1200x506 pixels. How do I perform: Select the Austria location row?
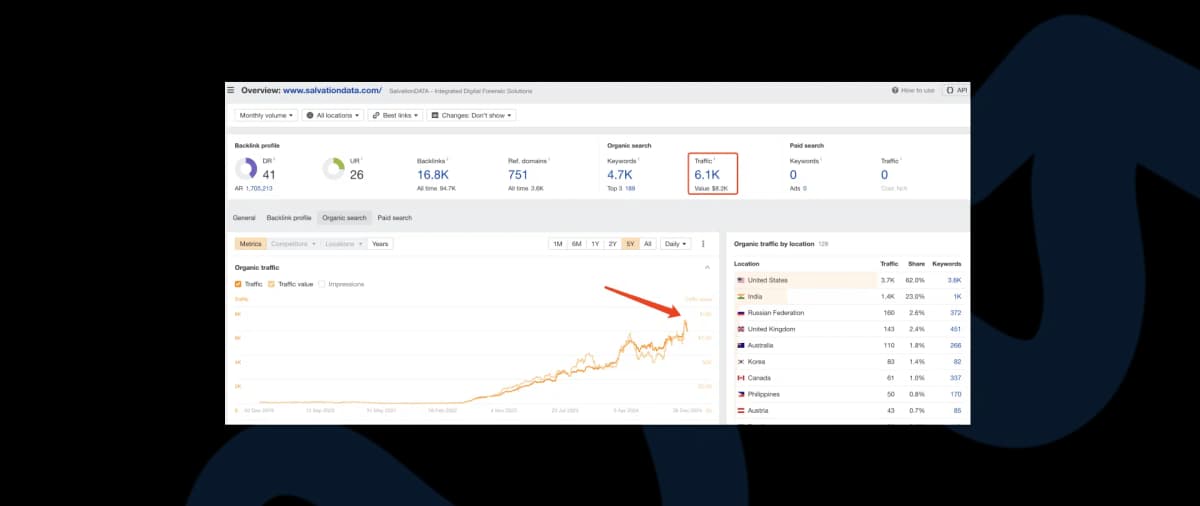pyautogui.click(x=848, y=410)
